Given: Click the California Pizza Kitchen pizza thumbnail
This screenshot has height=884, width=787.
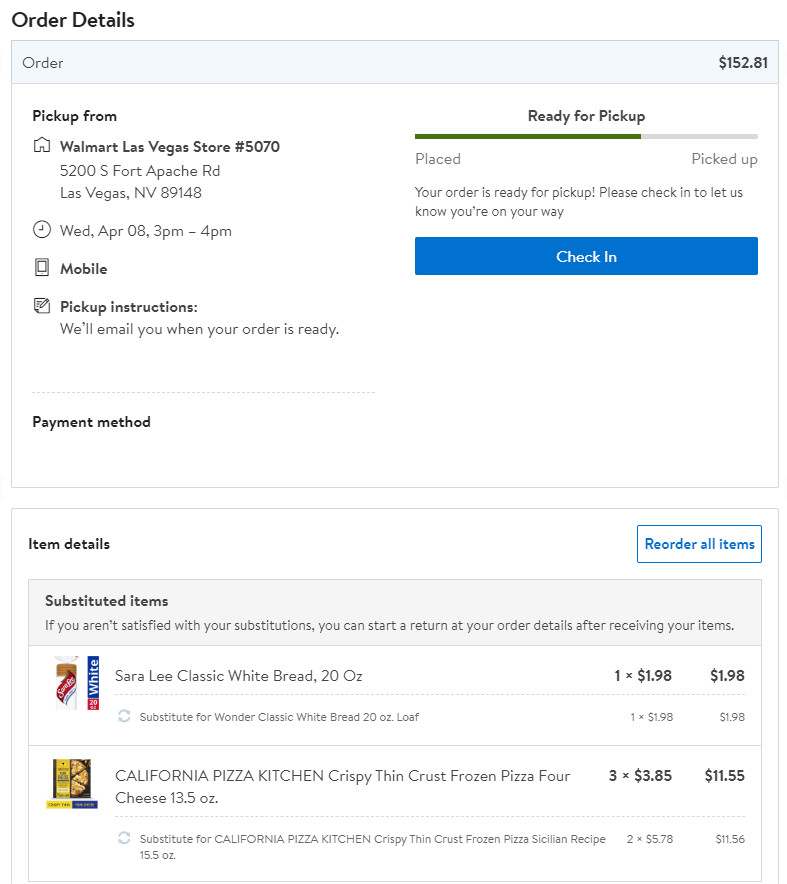Looking at the screenshot, I should (71, 784).
